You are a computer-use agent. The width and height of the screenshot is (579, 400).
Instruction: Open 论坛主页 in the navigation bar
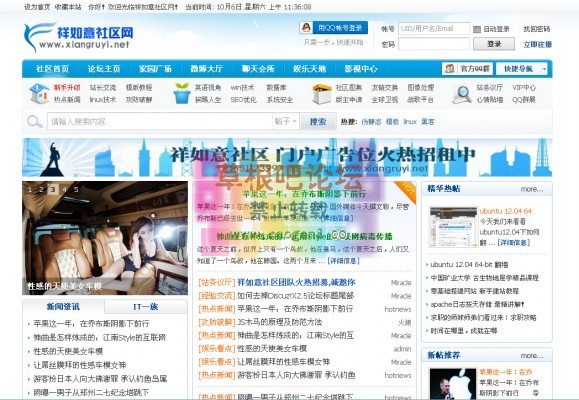[104, 69]
